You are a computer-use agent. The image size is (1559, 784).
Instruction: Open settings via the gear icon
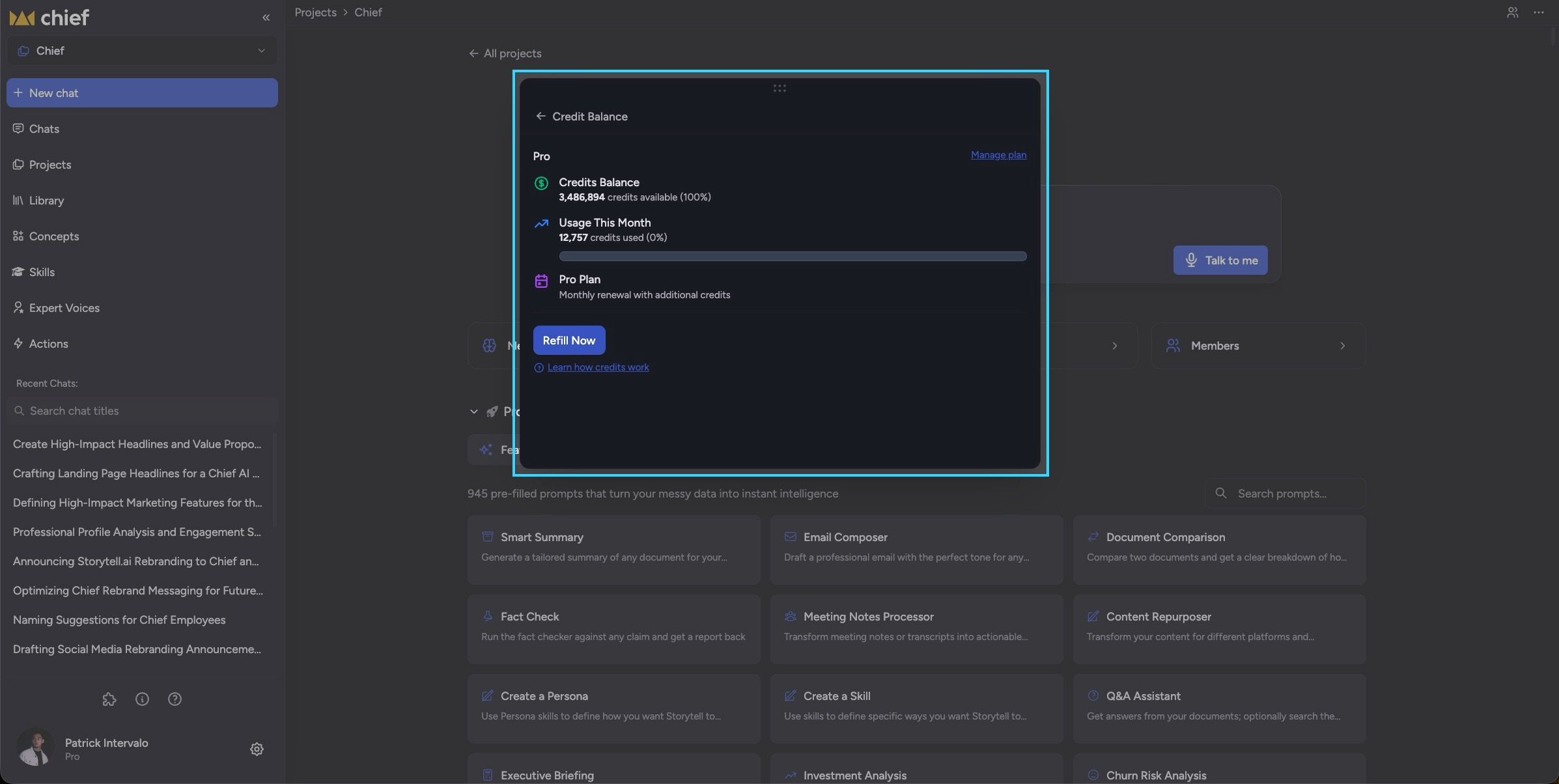click(x=257, y=749)
